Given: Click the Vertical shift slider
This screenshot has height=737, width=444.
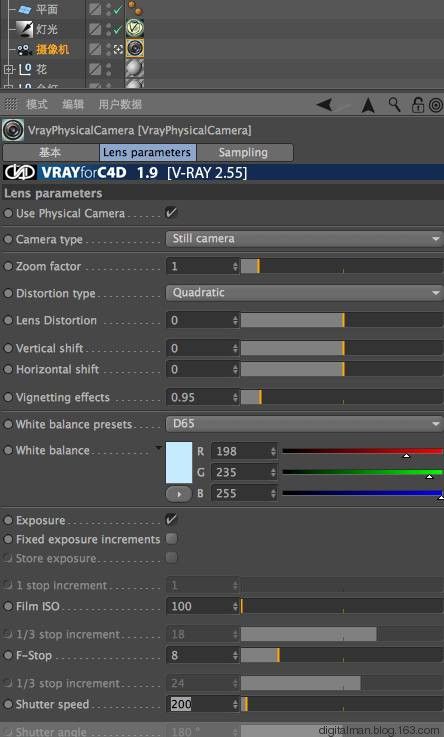Looking at the screenshot, I should 342,348.
